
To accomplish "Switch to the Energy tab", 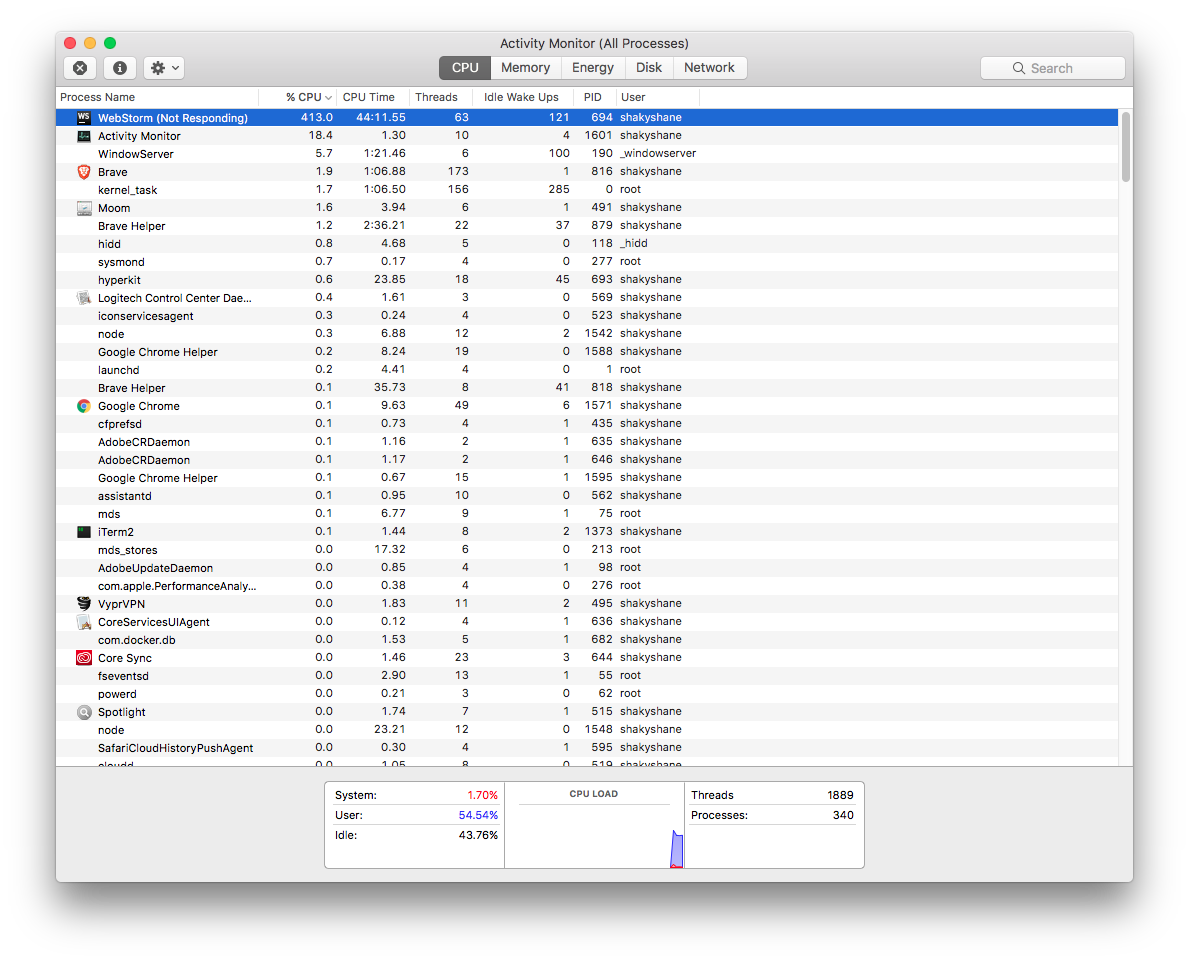I will tap(593, 67).
